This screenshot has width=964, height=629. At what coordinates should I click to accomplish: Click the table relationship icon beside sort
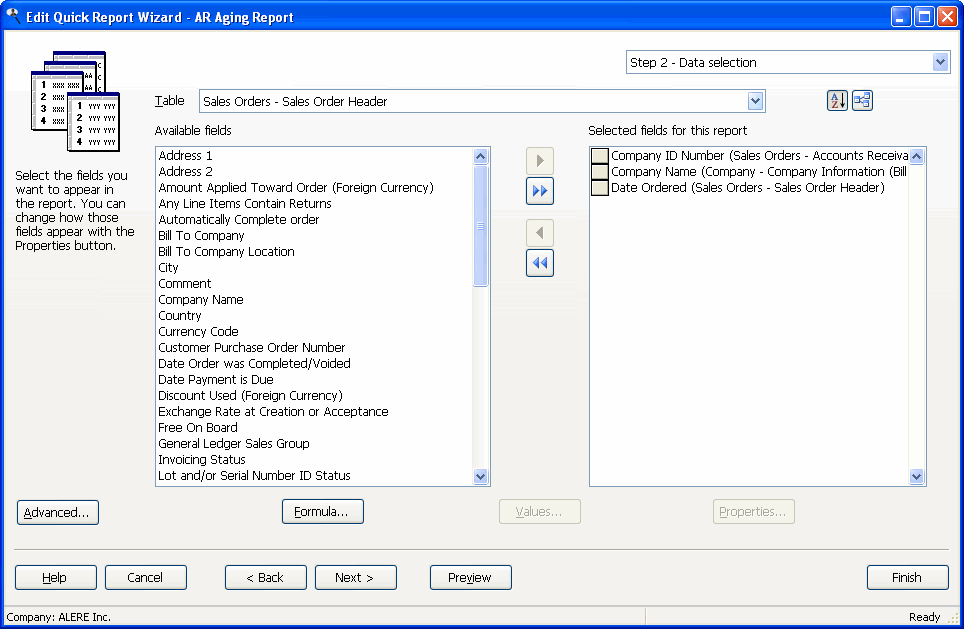pos(862,100)
